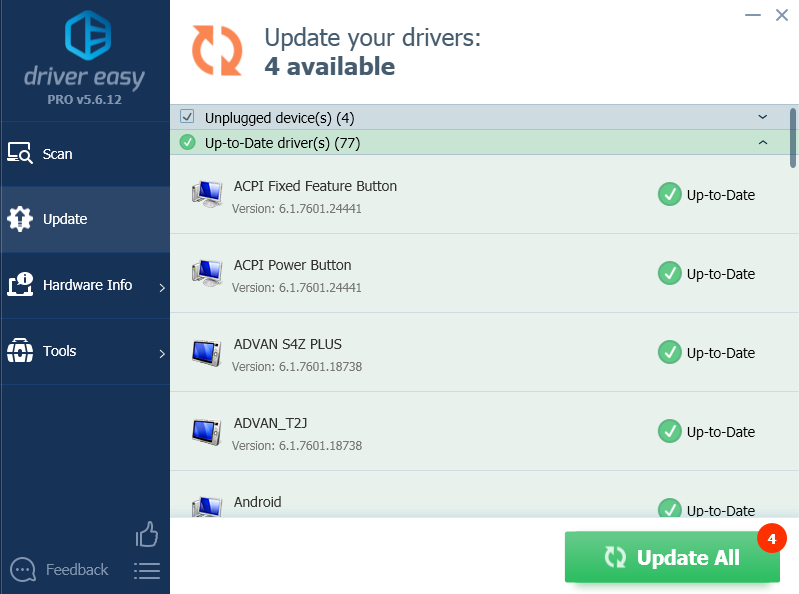Expand the Hardware Info submenu arrow

162,287
